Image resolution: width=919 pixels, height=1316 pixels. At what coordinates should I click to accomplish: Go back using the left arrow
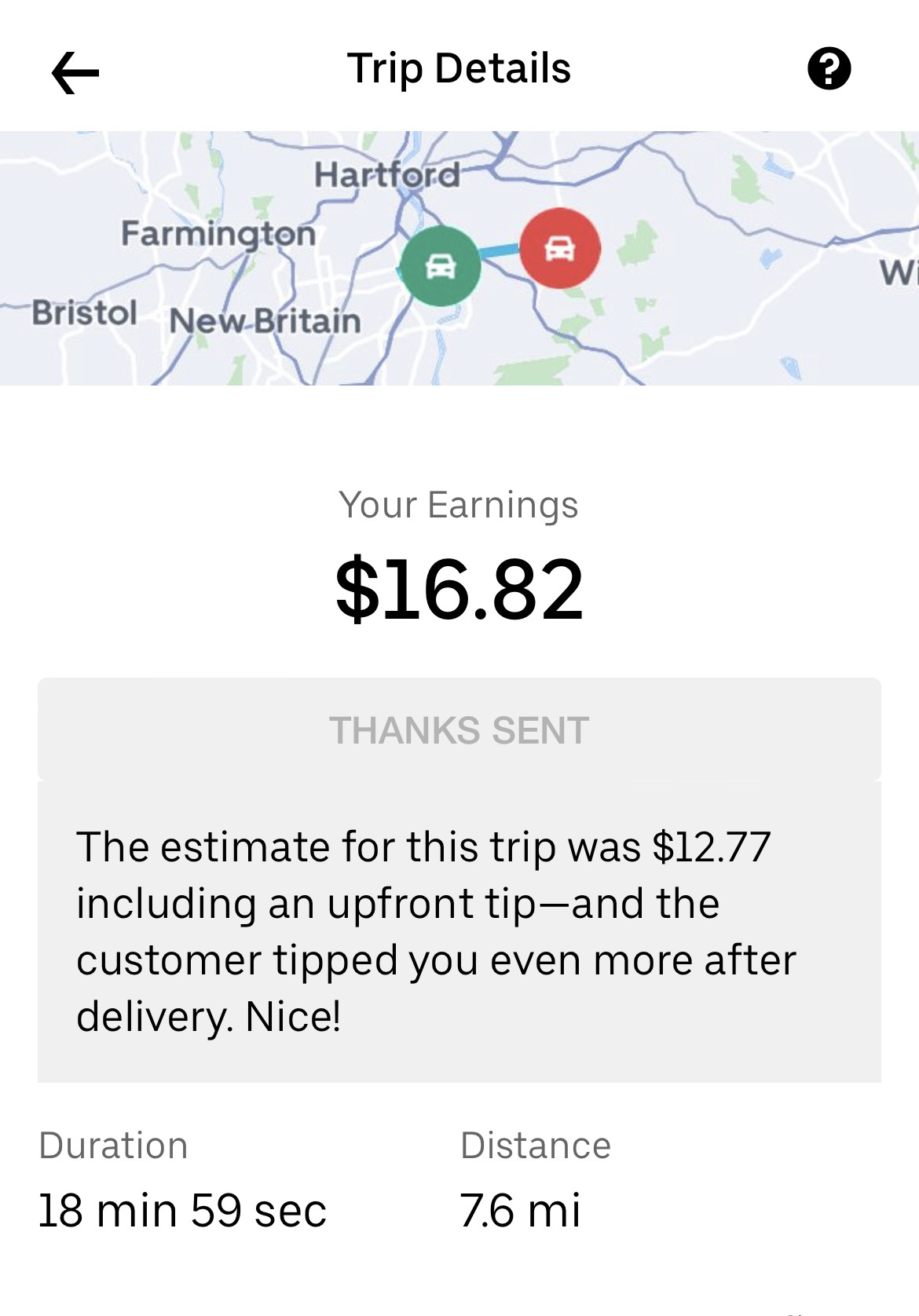tap(75, 72)
